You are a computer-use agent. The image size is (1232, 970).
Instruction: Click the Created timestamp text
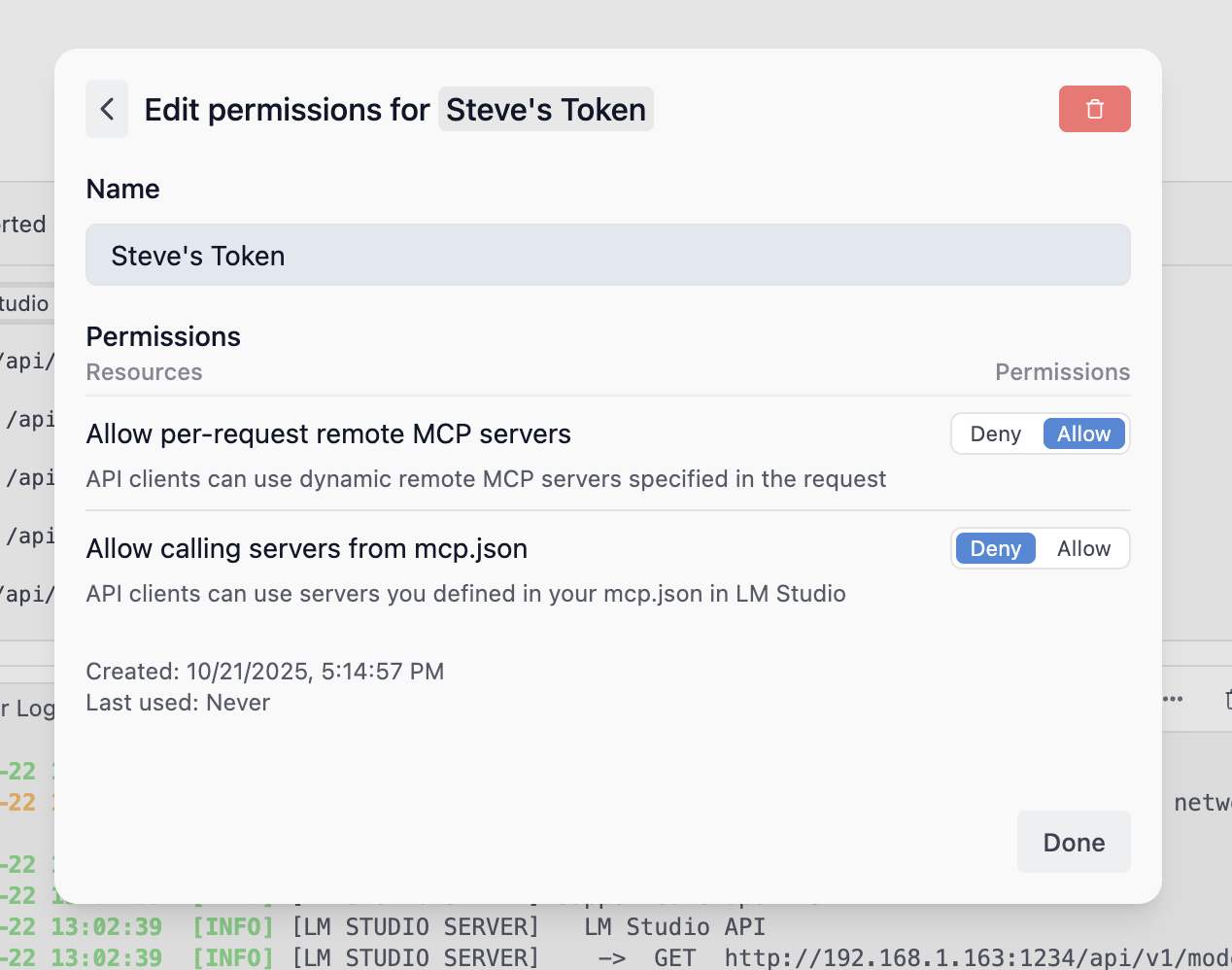click(264, 672)
